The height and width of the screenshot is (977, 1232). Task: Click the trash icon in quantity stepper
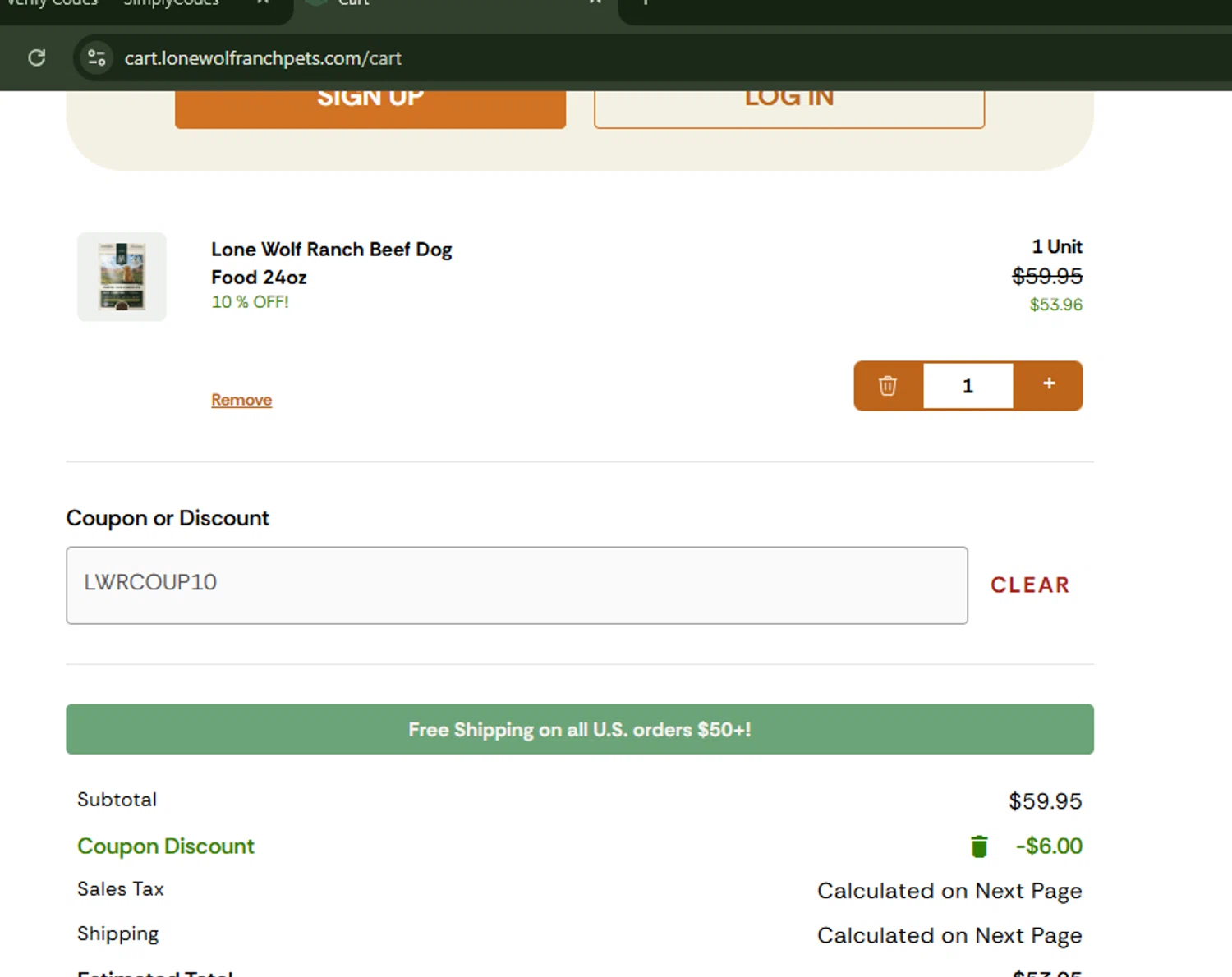(x=888, y=386)
